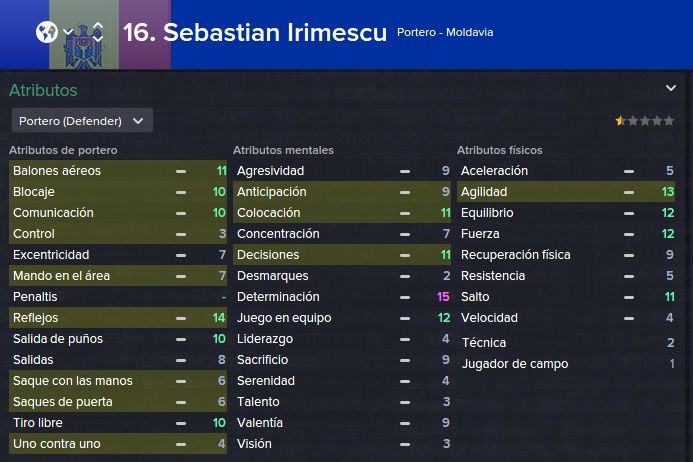Click the Atributos section heading
This screenshot has width=693, height=462.
pyautogui.click(x=43, y=90)
